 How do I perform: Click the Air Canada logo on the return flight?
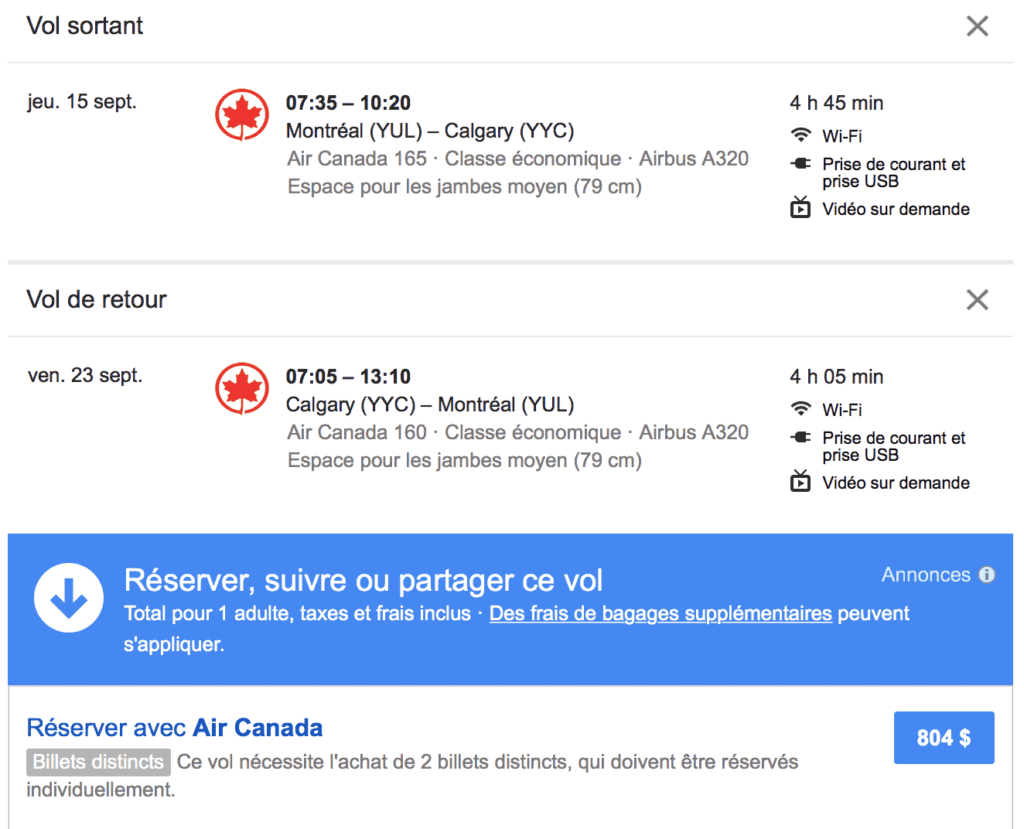(x=241, y=388)
